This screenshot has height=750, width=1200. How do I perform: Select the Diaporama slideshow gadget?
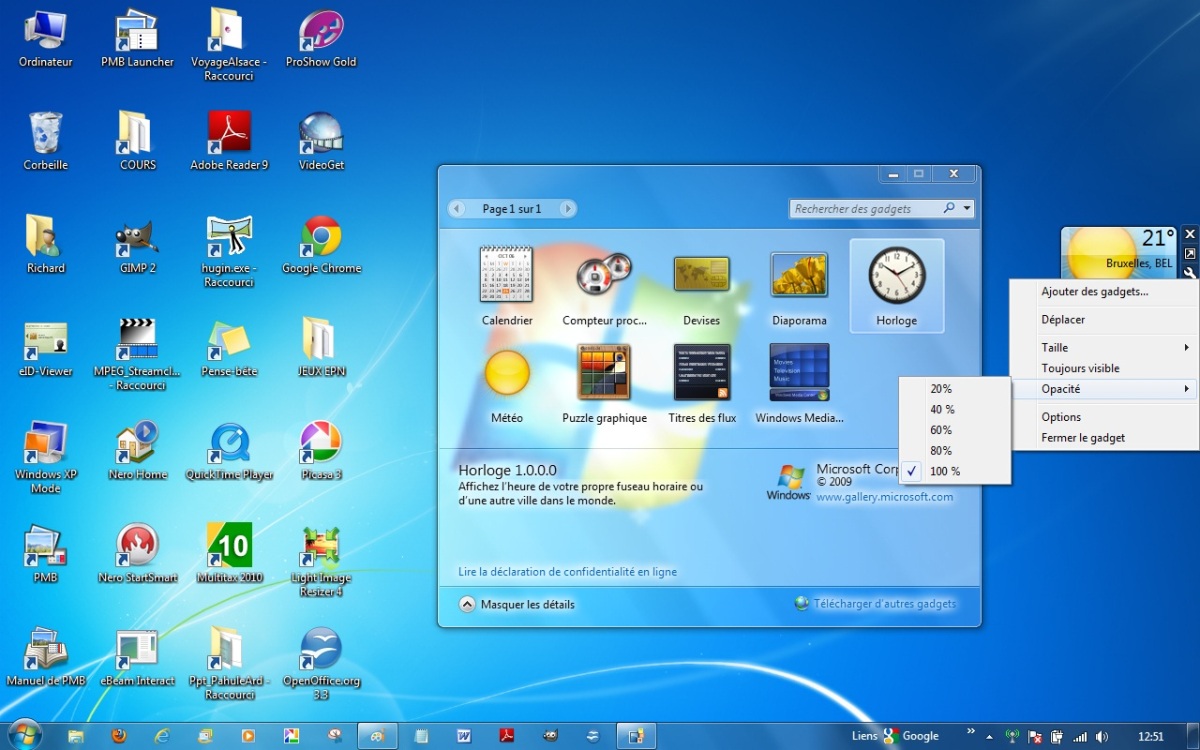[799, 285]
